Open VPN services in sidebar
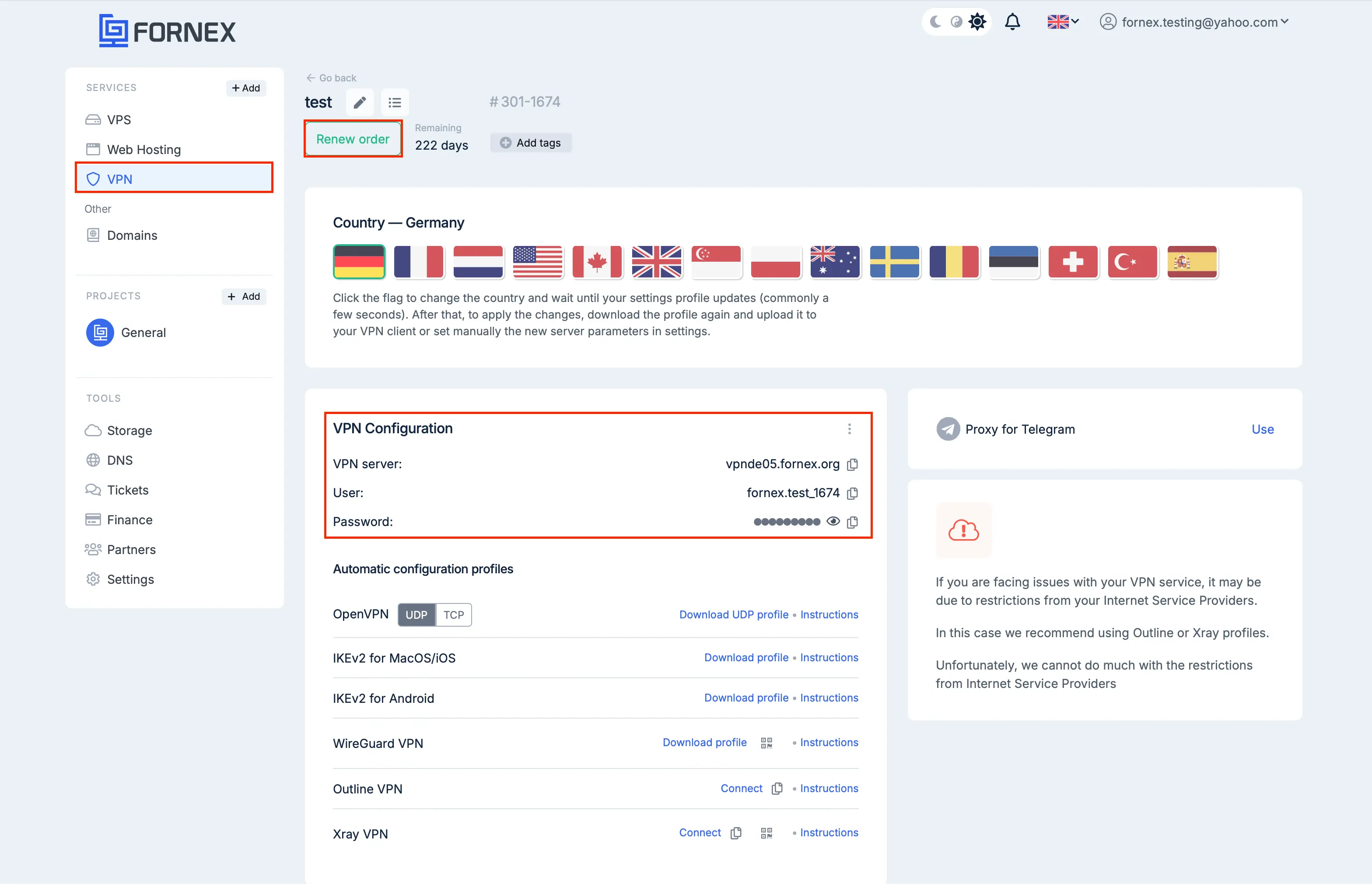The image size is (1372, 884). pos(175,179)
